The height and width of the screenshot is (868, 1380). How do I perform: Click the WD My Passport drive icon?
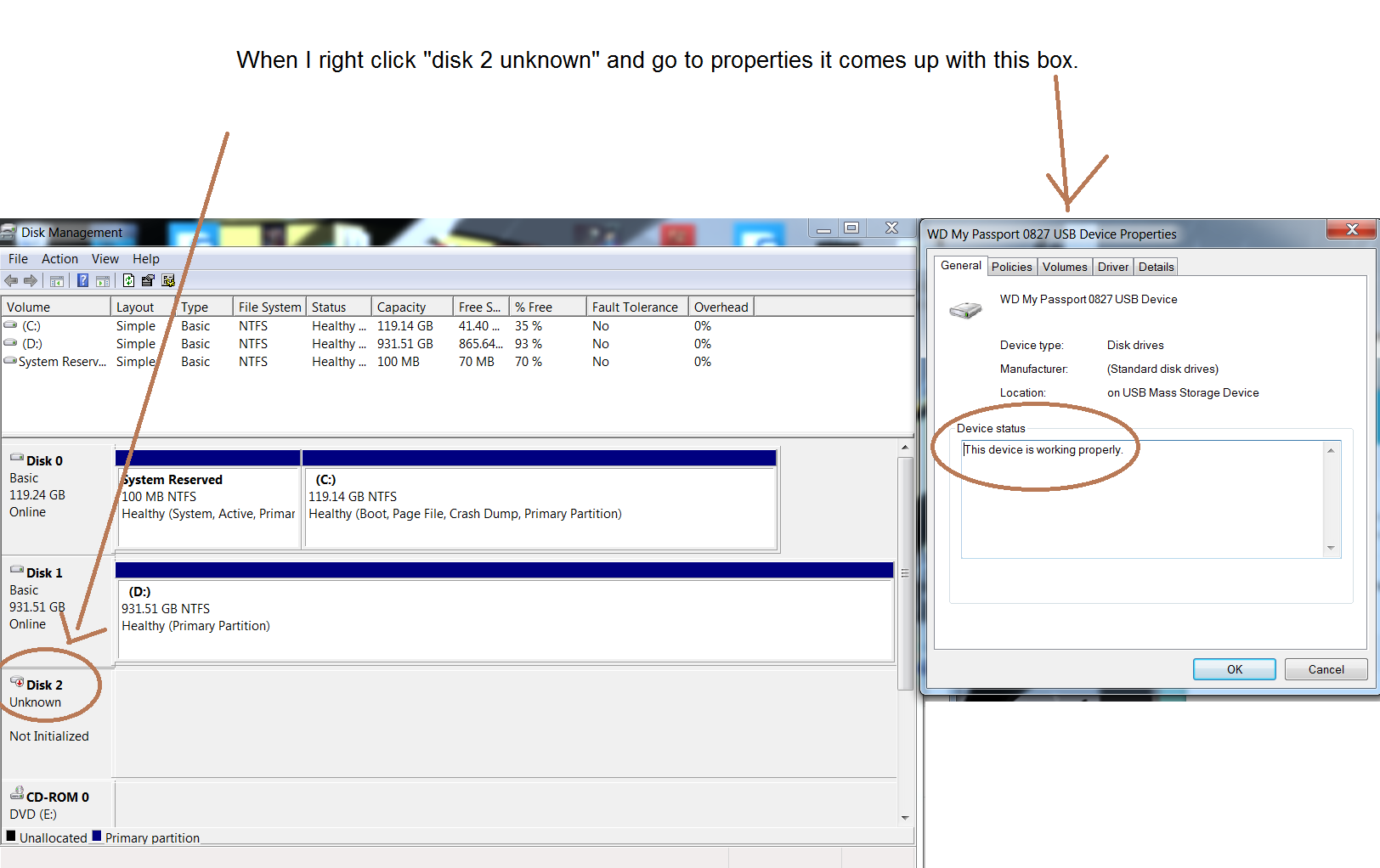point(965,311)
